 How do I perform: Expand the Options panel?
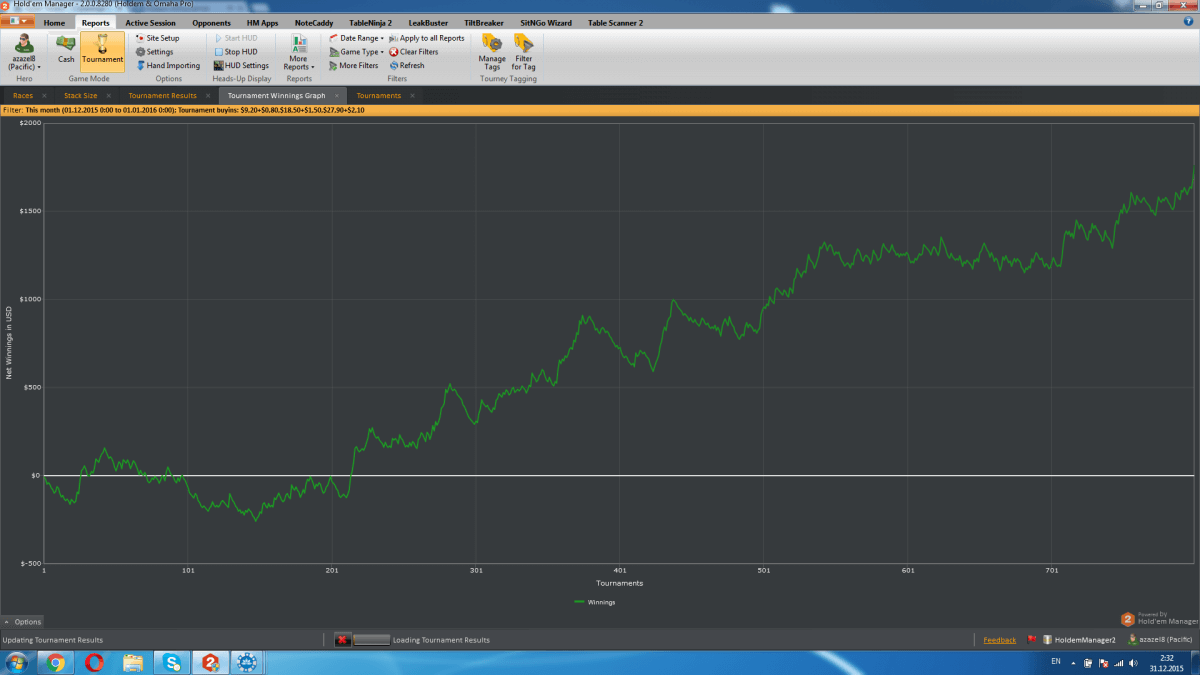click(x=22, y=622)
